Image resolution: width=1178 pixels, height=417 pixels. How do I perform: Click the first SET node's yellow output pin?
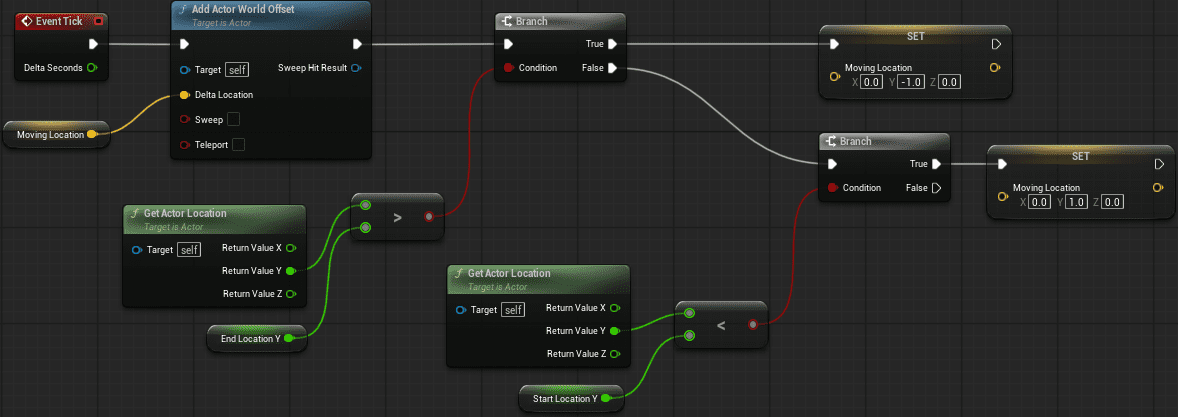[x=995, y=68]
